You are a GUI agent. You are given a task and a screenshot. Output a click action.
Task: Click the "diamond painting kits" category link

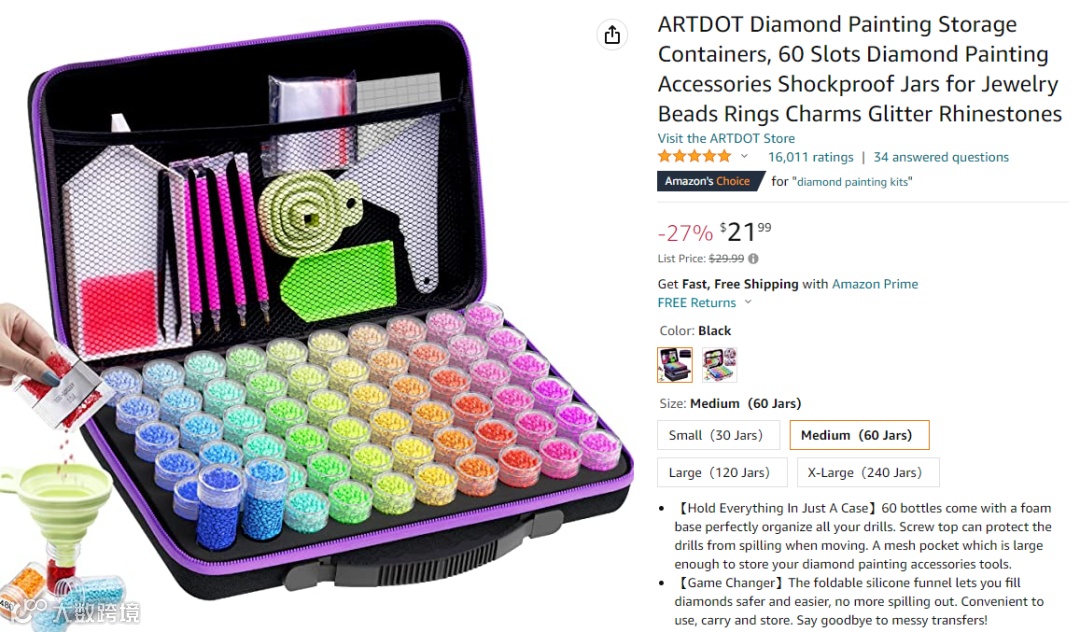[852, 182]
